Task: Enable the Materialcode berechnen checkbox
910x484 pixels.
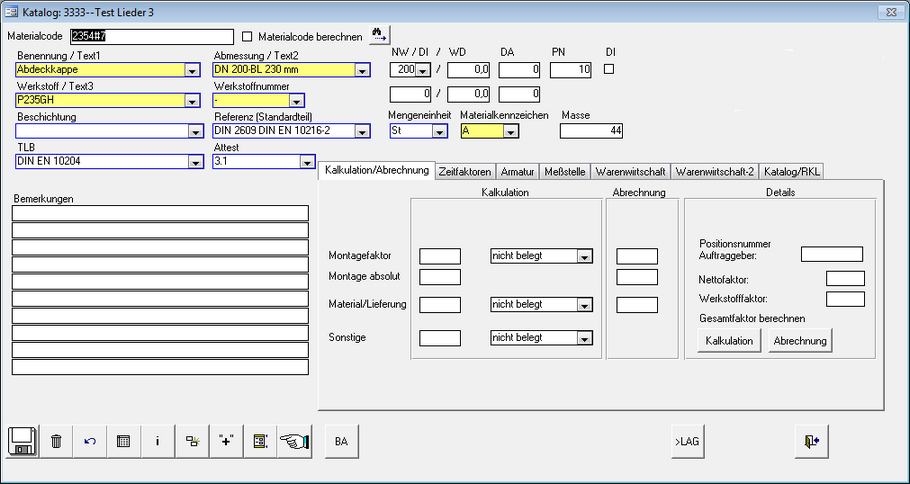Action: (x=248, y=36)
